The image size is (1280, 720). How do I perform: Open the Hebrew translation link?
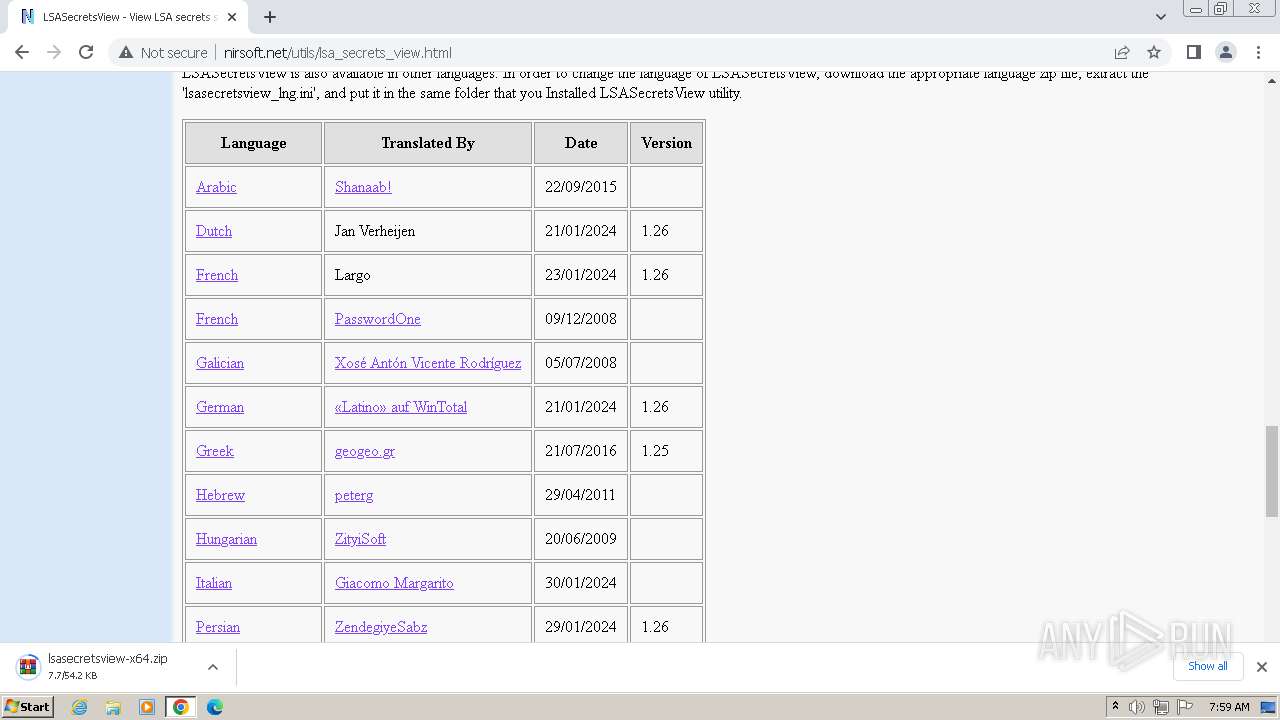[220, 495]
